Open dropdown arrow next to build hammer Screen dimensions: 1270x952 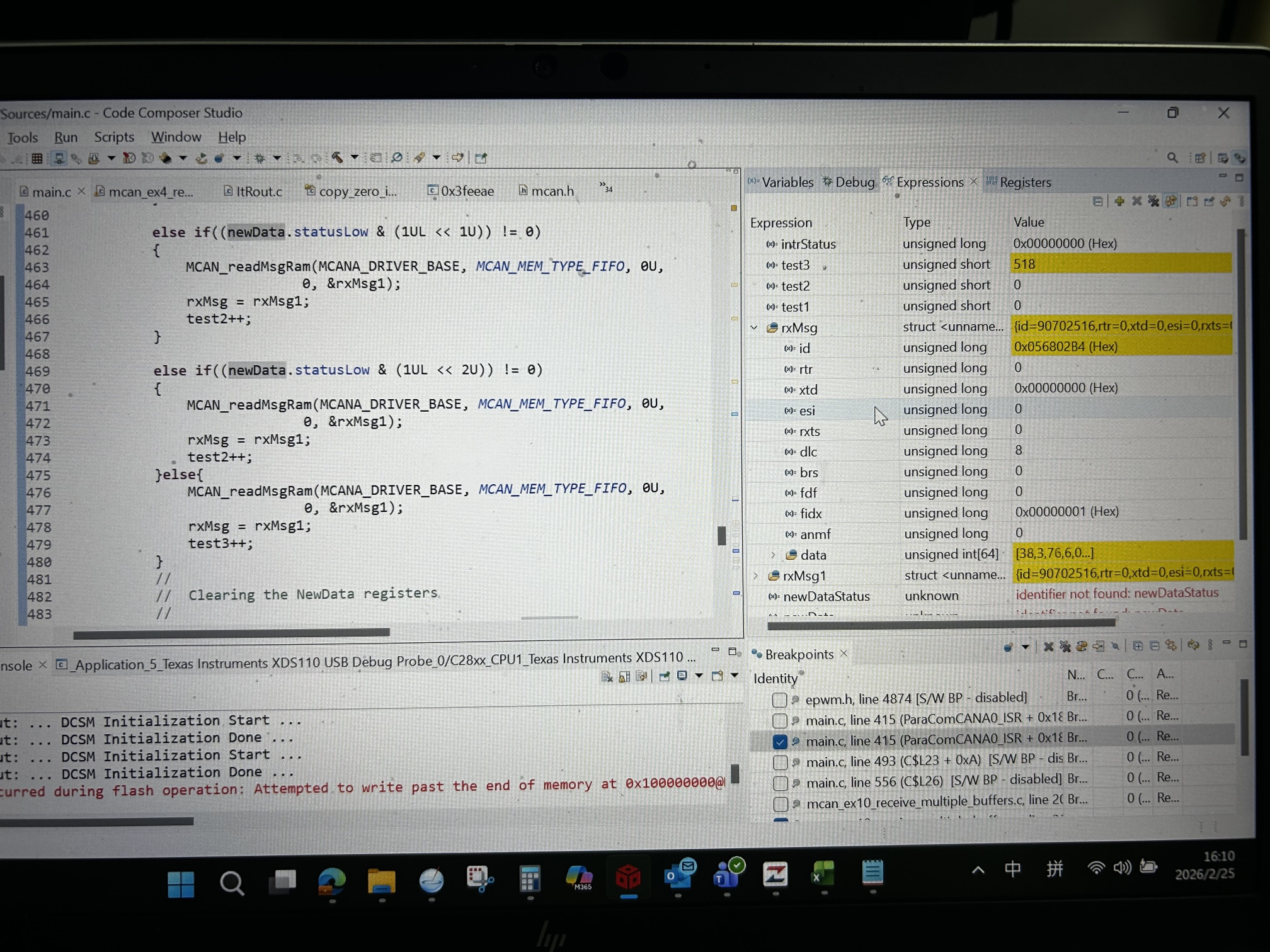click(354, 157)
